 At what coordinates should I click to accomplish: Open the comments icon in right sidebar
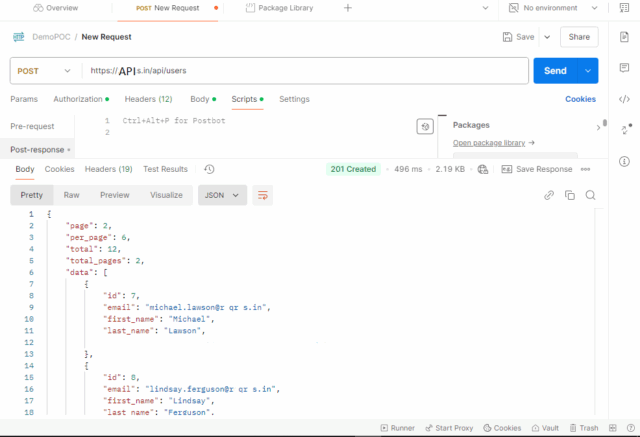pyautogui.click(x=624, y=68)
